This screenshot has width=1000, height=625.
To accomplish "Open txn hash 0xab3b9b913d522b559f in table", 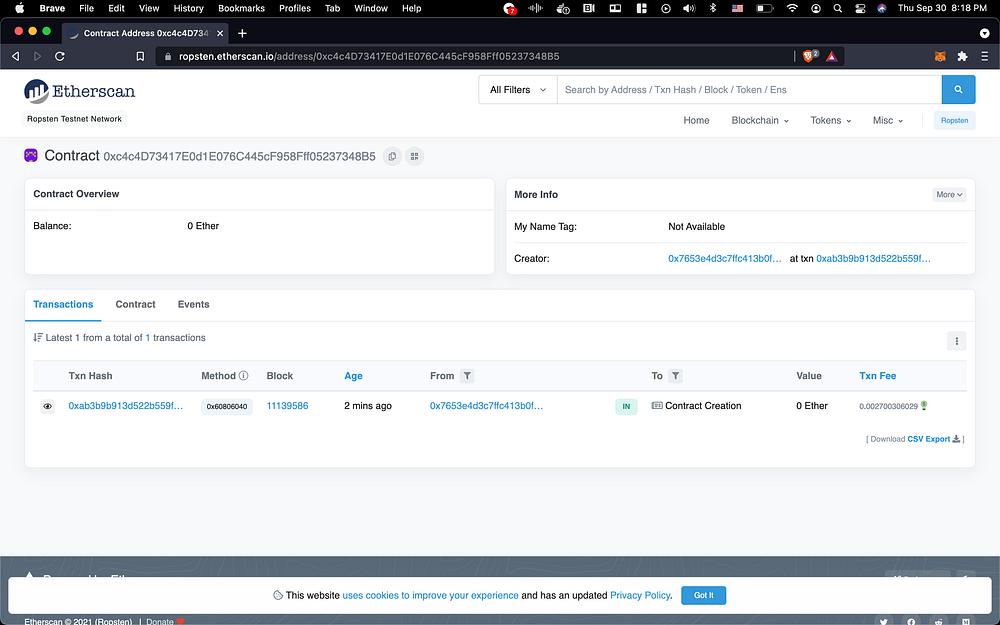I will [x=126, y=406].
